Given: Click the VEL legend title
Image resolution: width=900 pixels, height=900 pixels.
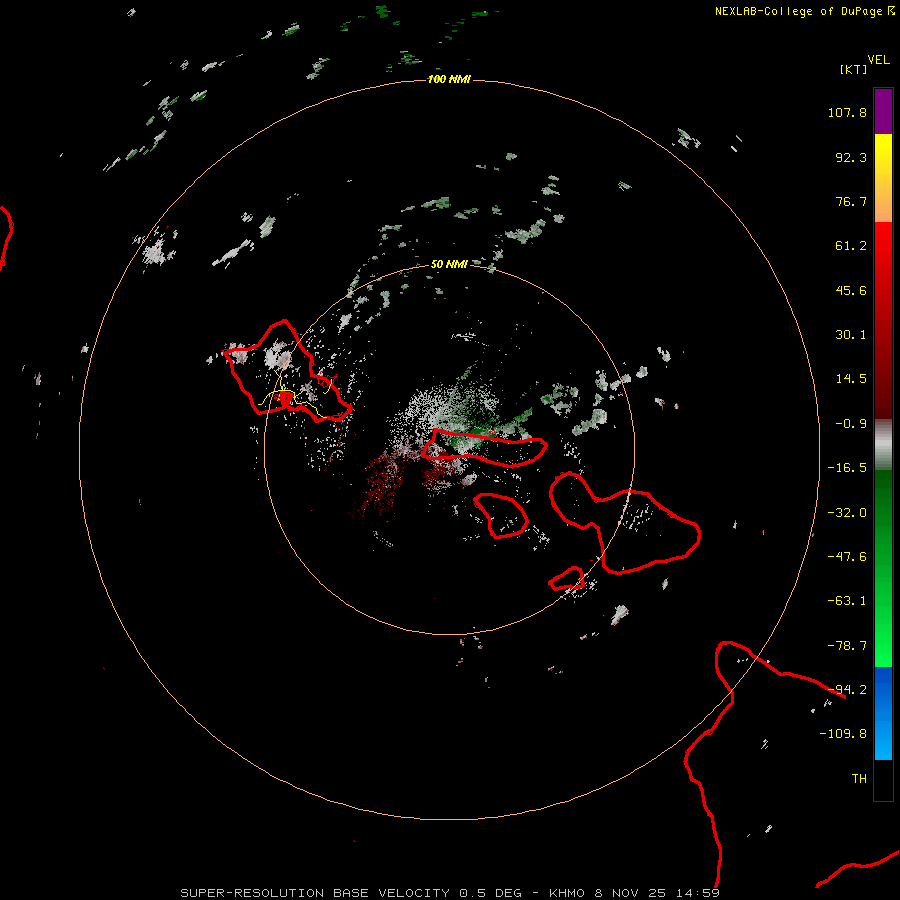Looking at the screenshot, I should pos(878,60).
